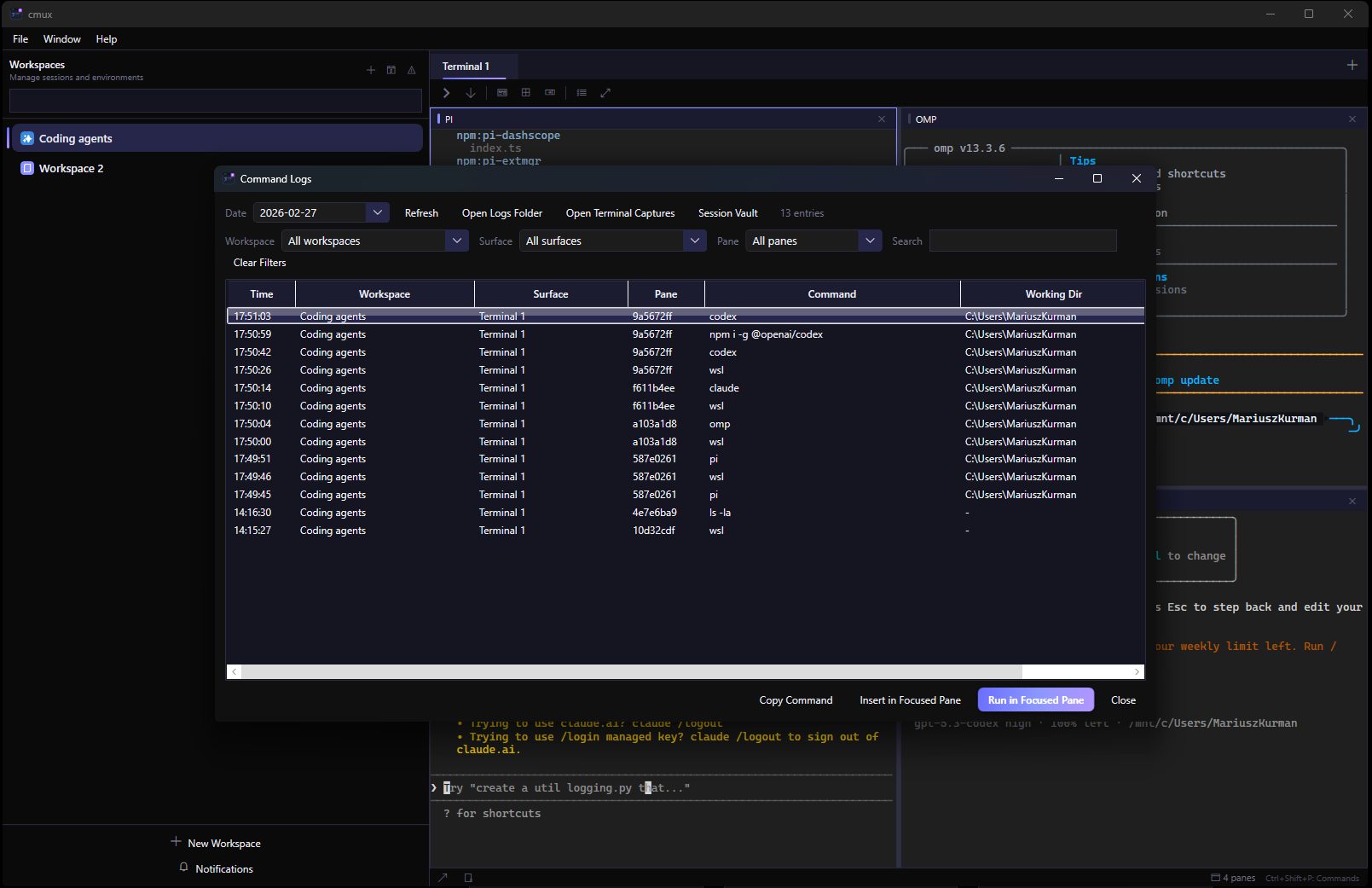Select the 'npm i -g @openai/codex' log row
The height and width of the screenshot is (888, 1372).
pyautogui.click(x=686, y=334)
